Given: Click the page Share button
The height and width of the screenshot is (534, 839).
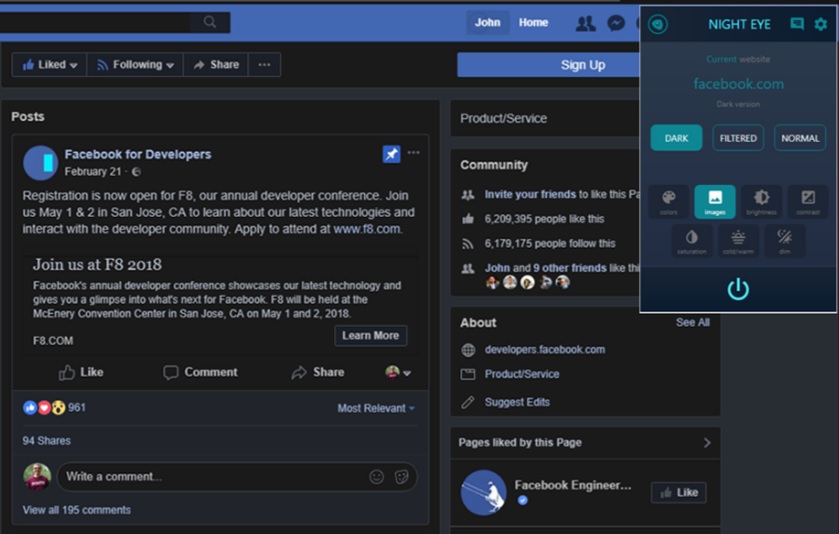Looking at the screenshot, I should (x=216, y=65).
